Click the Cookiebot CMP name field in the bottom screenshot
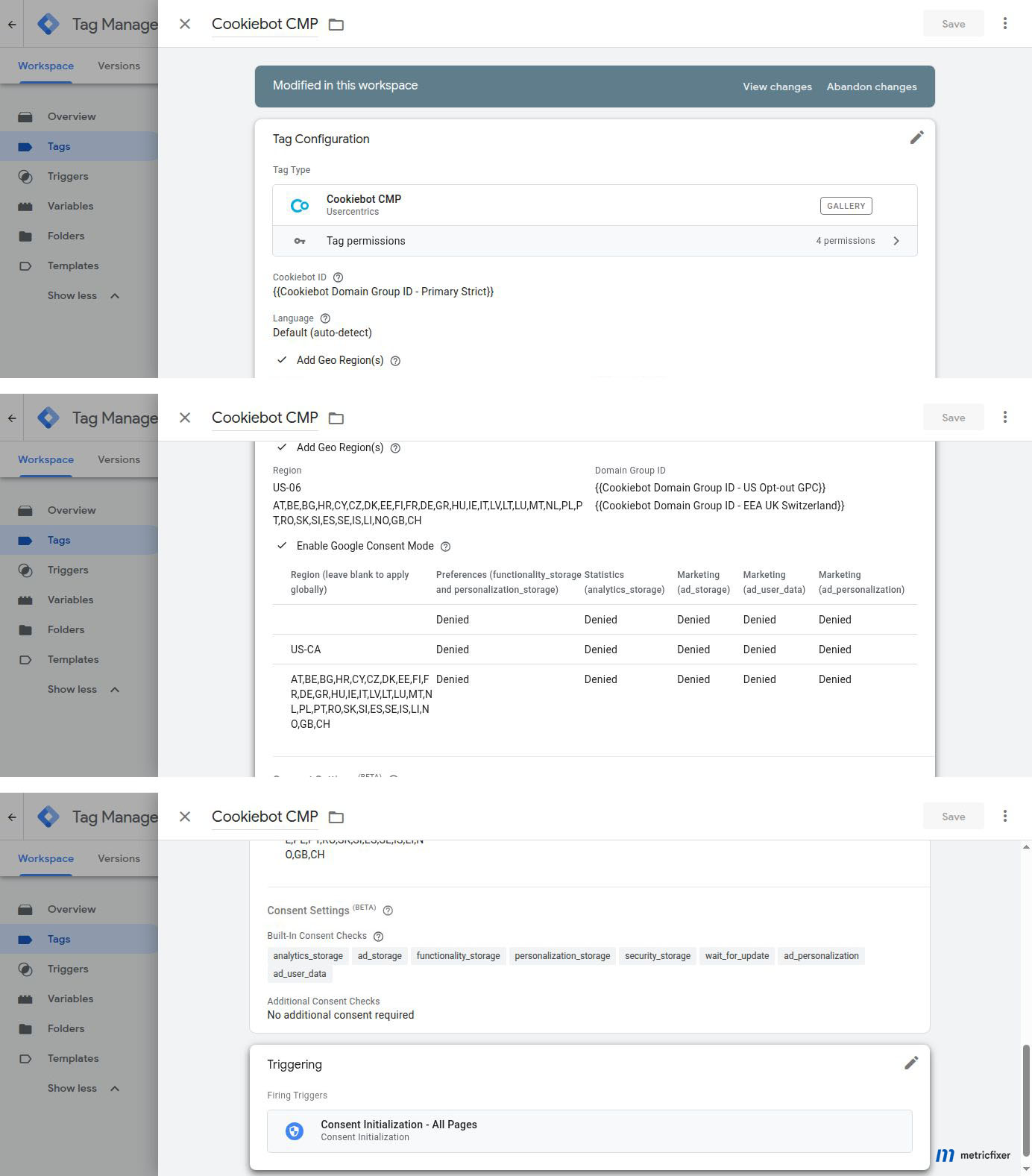Image resolution: width=1032 pixels, height=1176 pixels. 265,817
